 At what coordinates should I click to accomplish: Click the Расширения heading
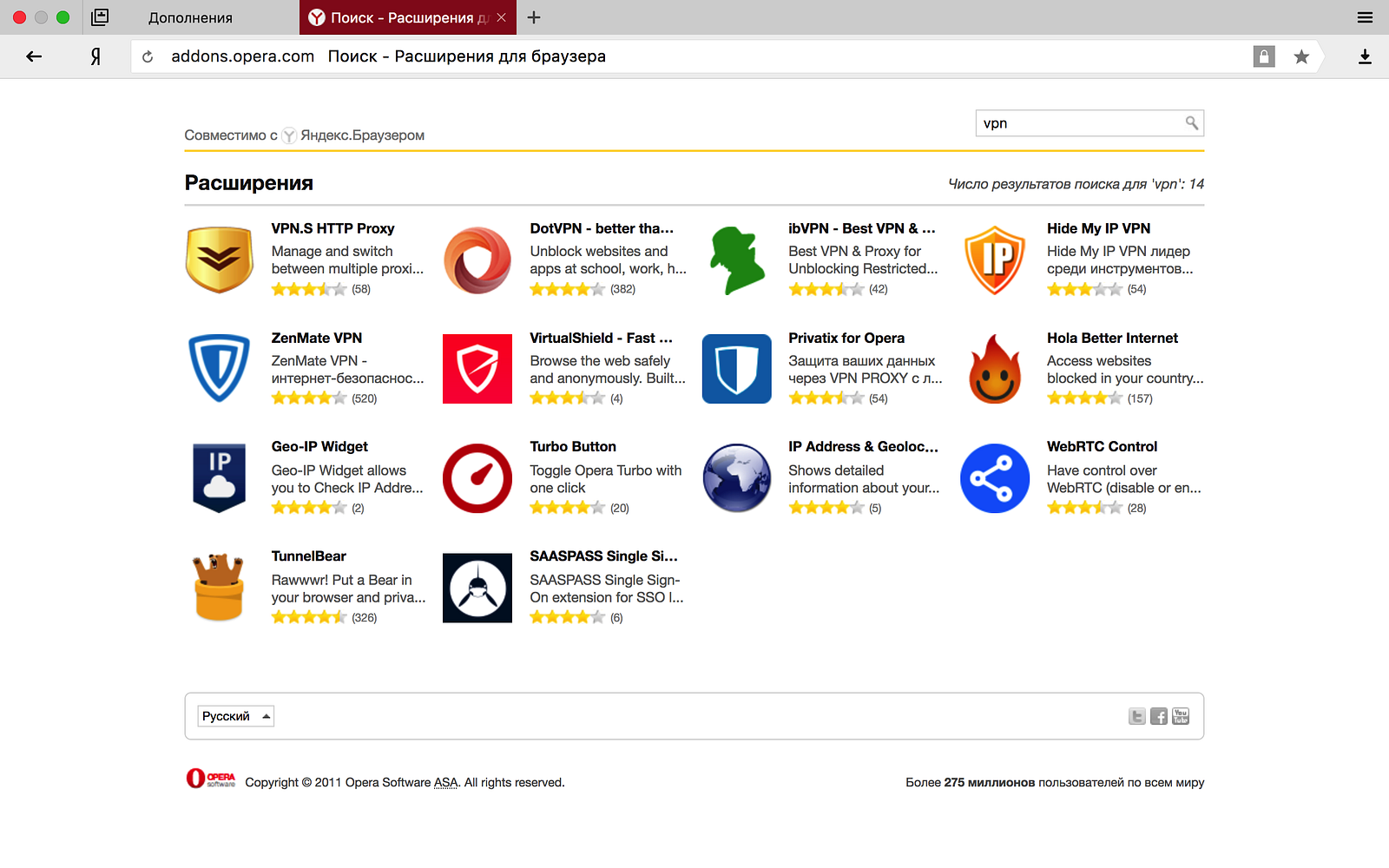(x=248, y=183)
